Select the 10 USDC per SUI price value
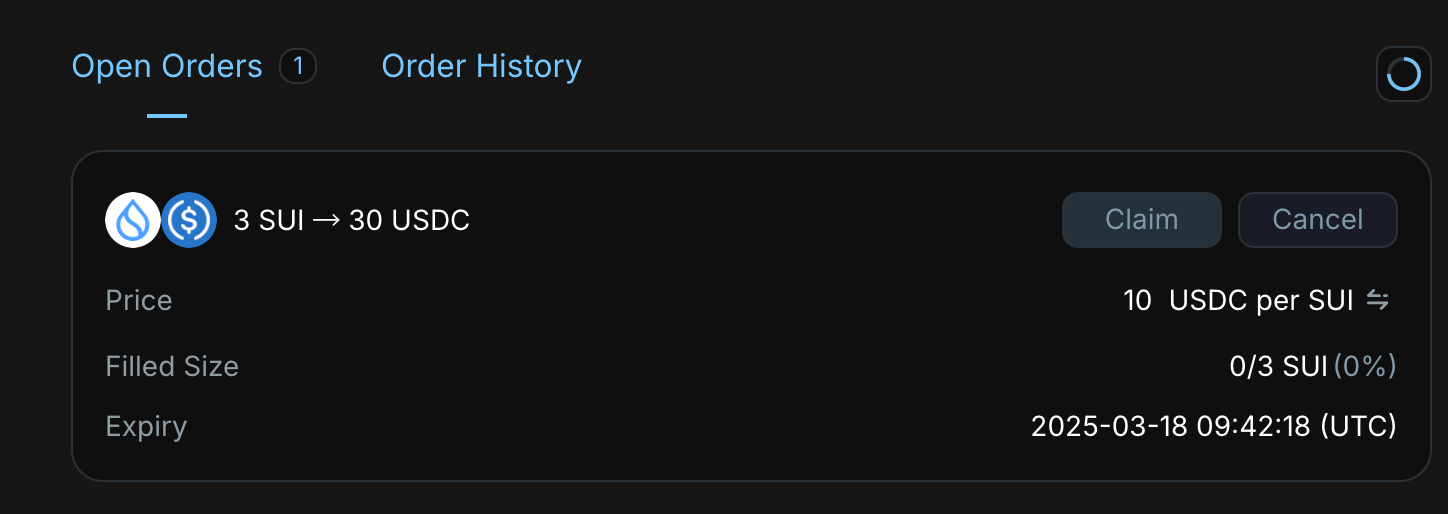Screen dimensions: 1448x514 (1138, 301)
